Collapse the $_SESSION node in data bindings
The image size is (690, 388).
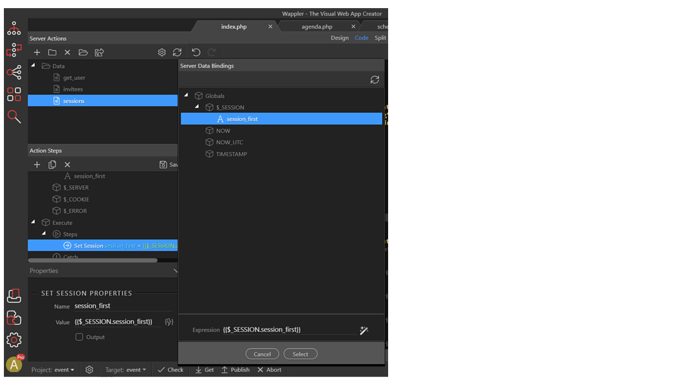point(197,106)
